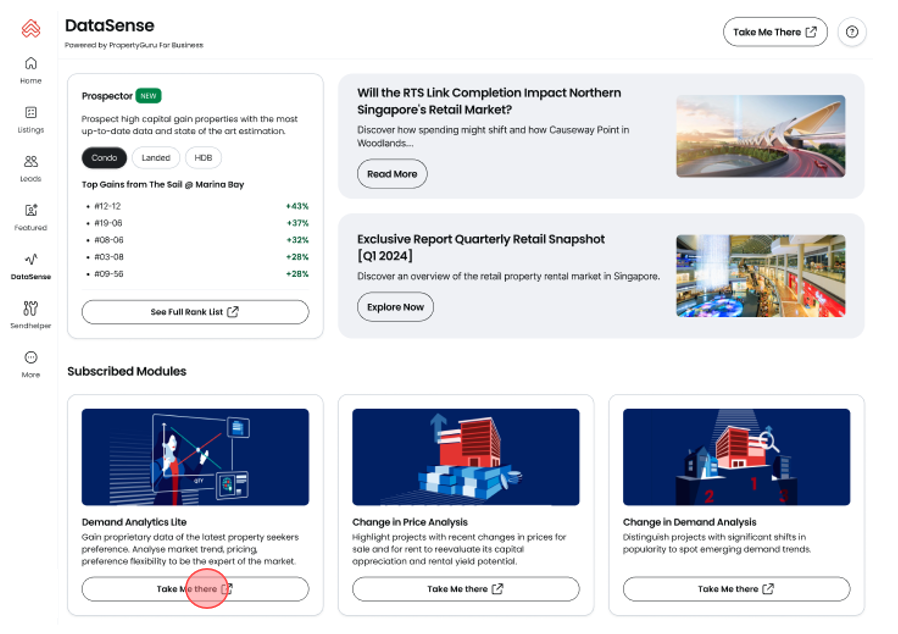This screenshot has height=634, width=898.
Task: Click the RTS Link article headline
Action: point(489,101)
